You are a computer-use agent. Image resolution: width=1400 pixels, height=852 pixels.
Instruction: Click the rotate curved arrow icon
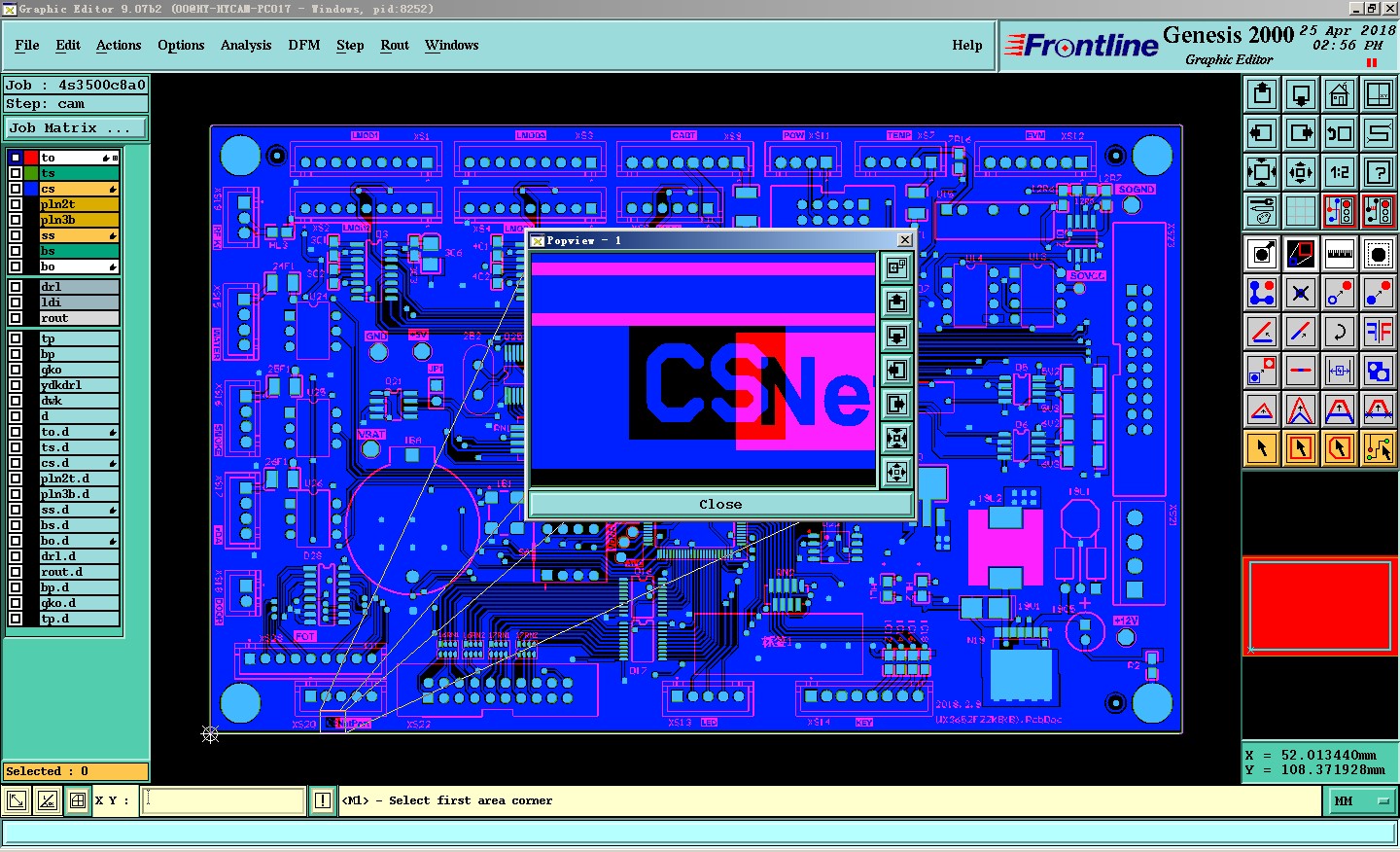pos(1340,332)
